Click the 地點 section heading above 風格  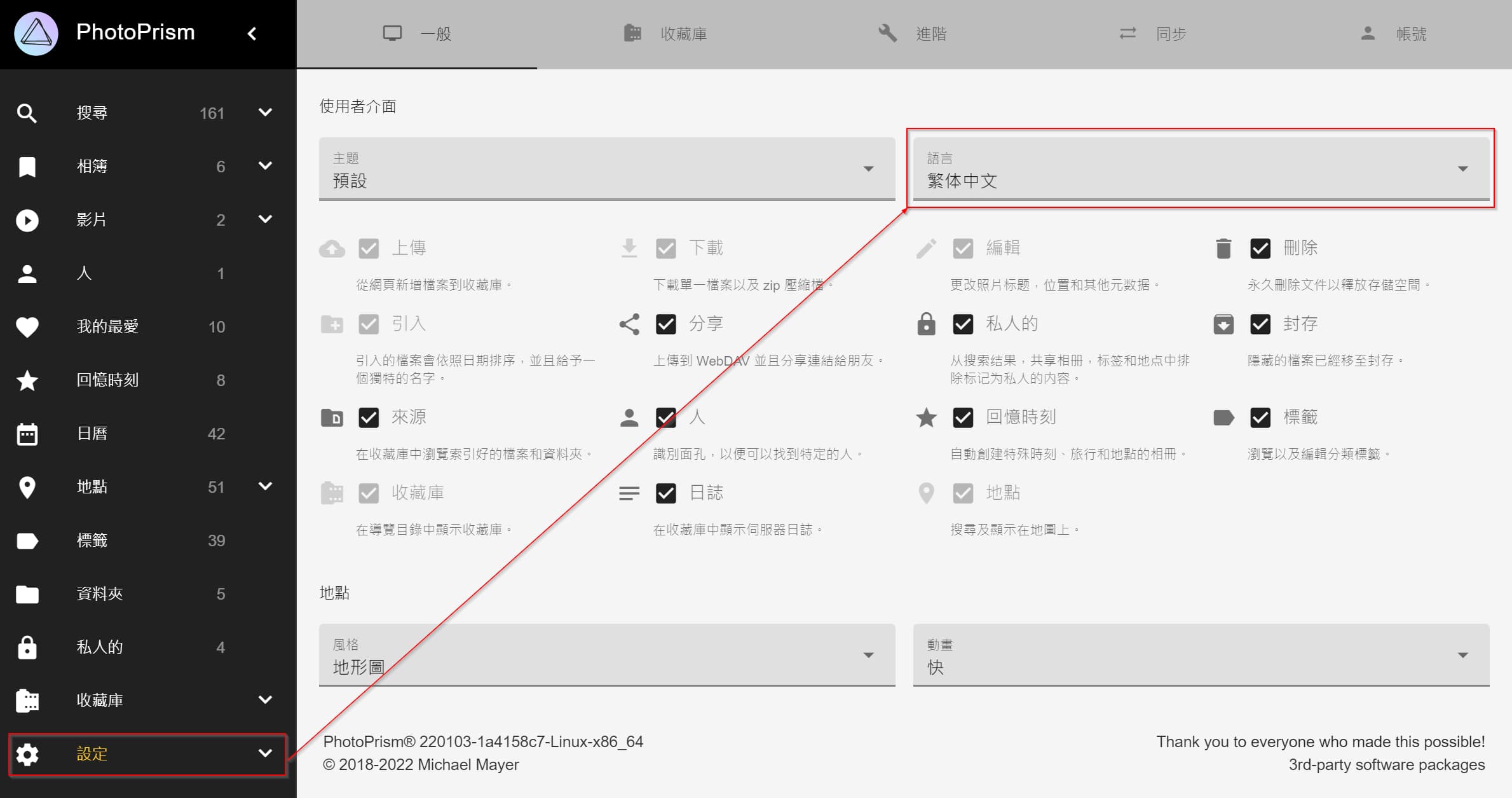pos(334,593)
